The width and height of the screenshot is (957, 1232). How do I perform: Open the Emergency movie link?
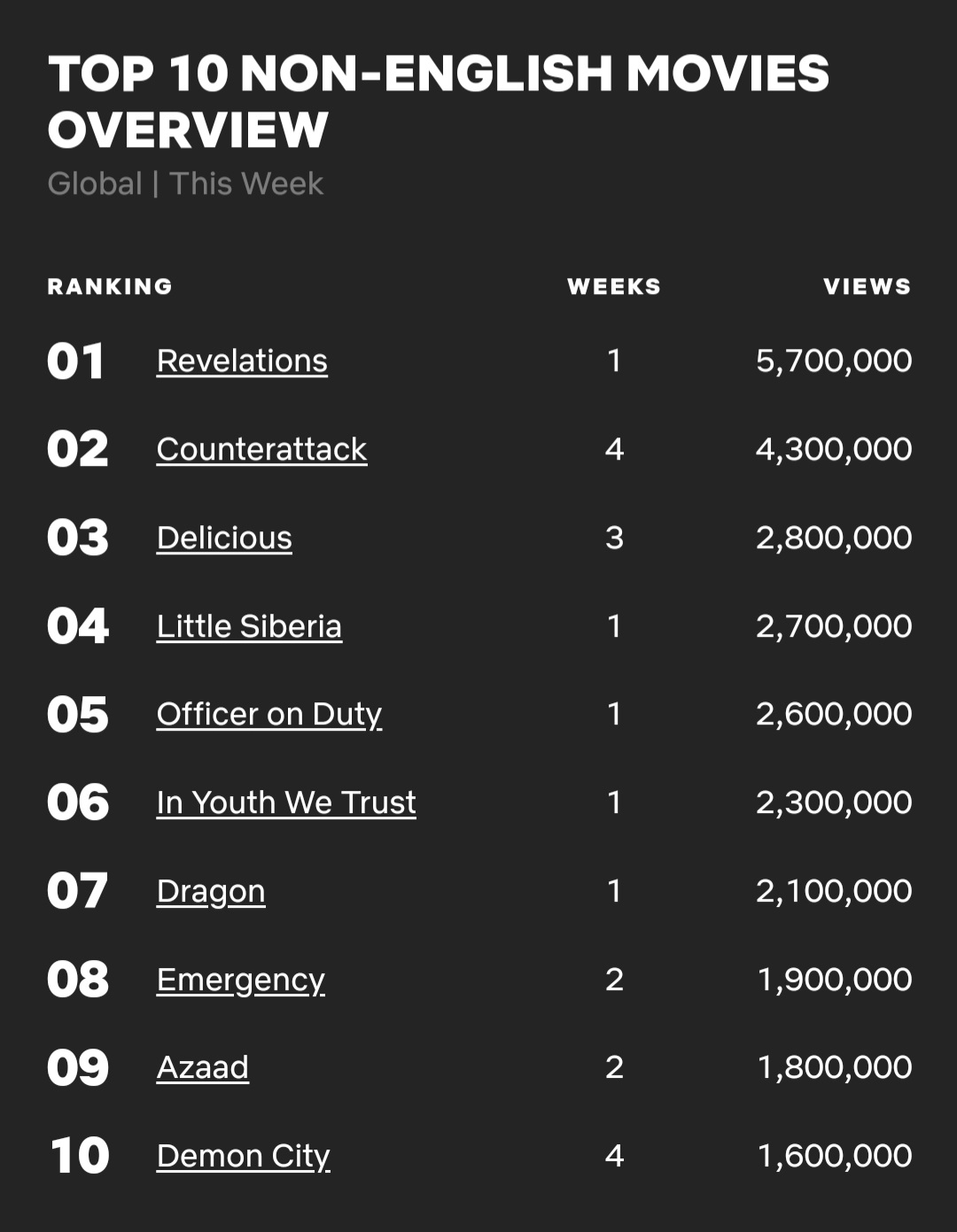coord(241,980)
